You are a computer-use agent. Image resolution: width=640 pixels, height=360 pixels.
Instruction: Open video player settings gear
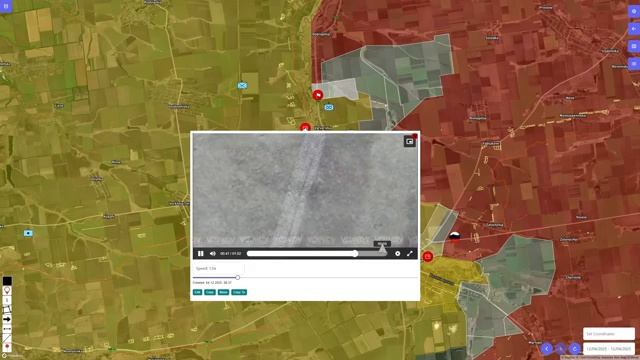point(398,253)
